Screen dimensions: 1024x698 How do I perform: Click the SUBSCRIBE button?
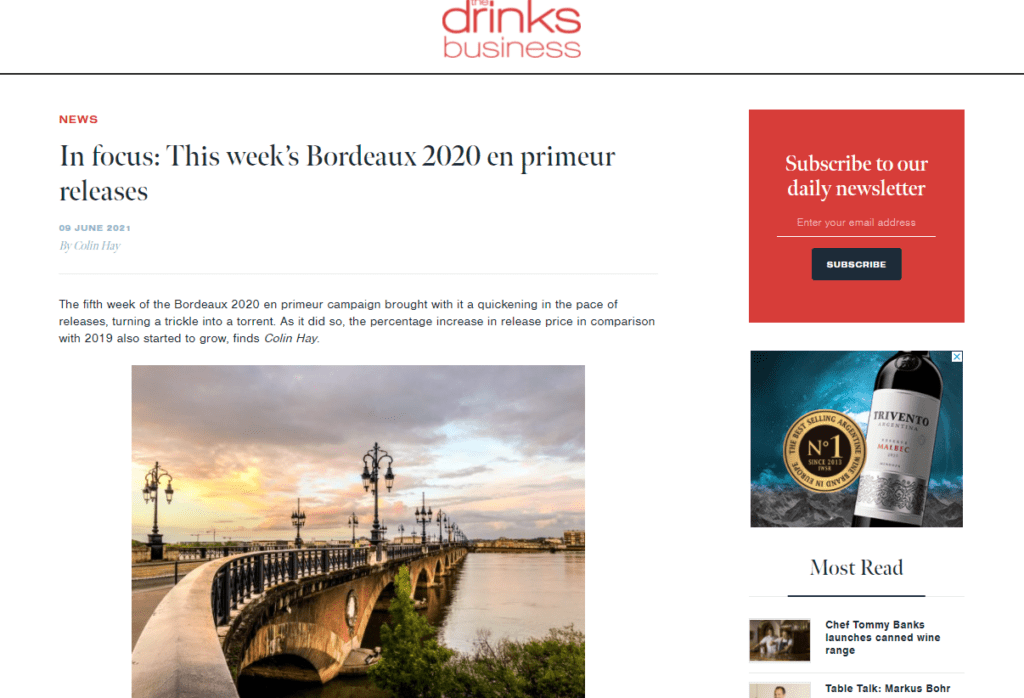tap(856, 264)
